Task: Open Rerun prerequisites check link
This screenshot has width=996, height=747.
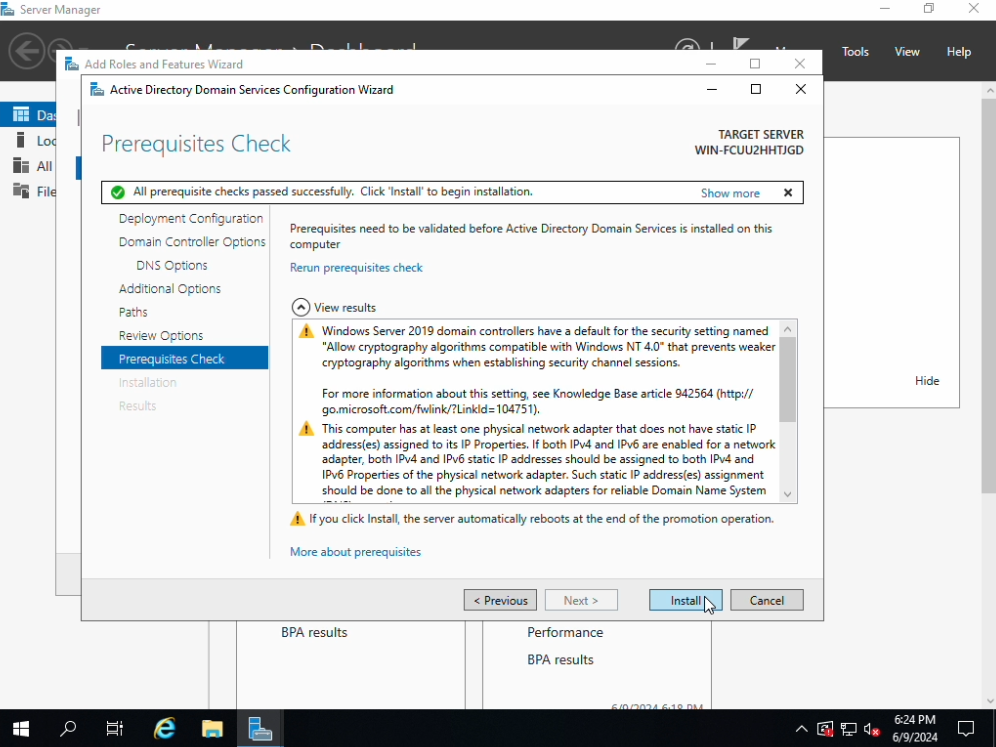Action: 356,267
